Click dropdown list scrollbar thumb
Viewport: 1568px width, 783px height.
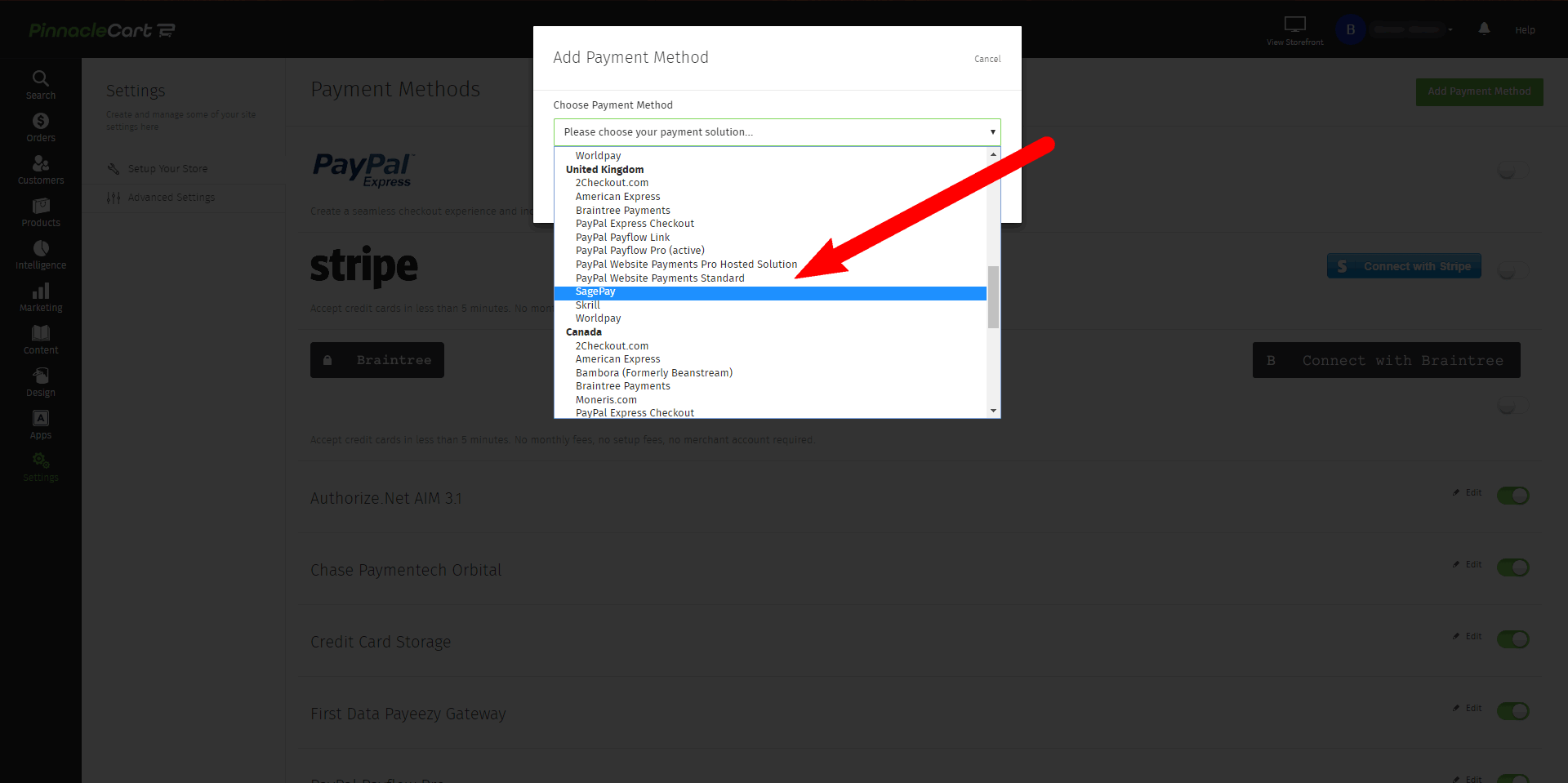tap(993, 297)
